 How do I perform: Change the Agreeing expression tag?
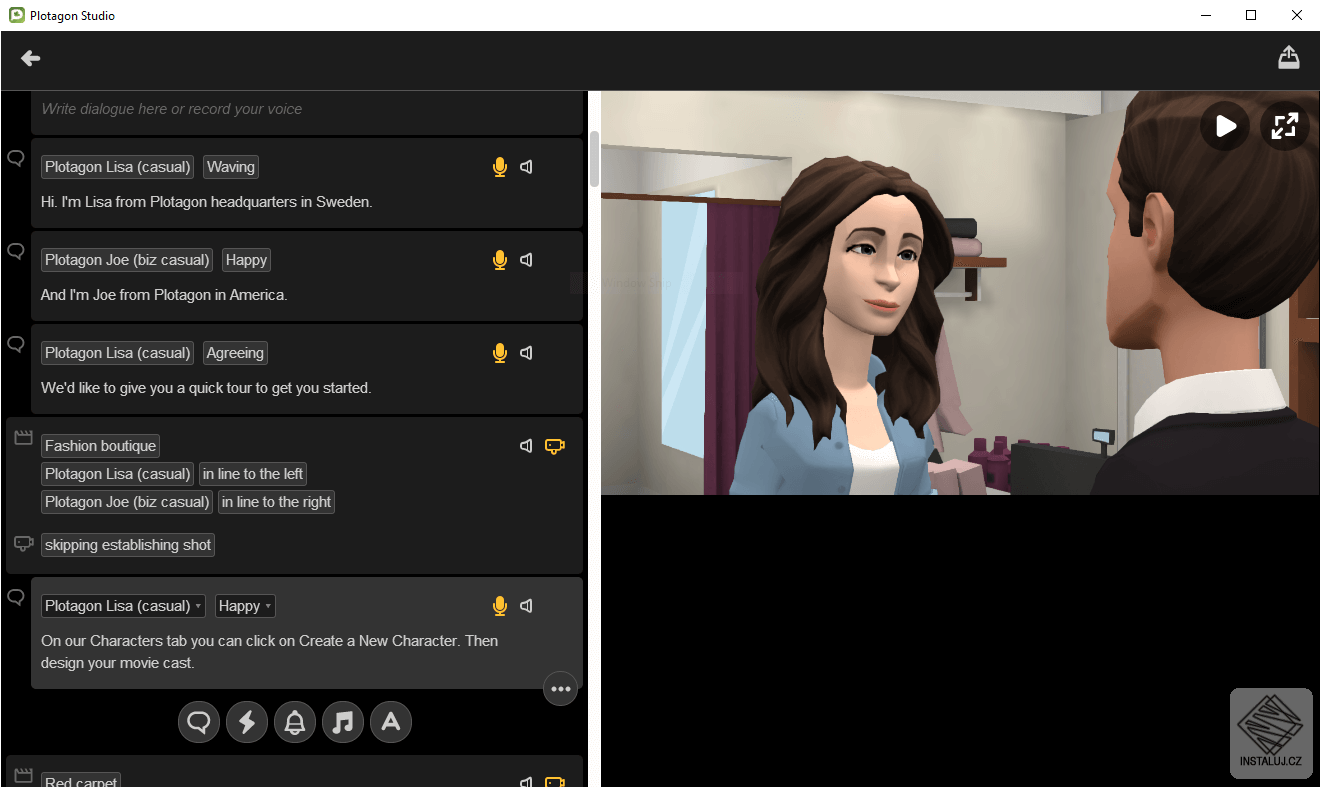[235, 353]
